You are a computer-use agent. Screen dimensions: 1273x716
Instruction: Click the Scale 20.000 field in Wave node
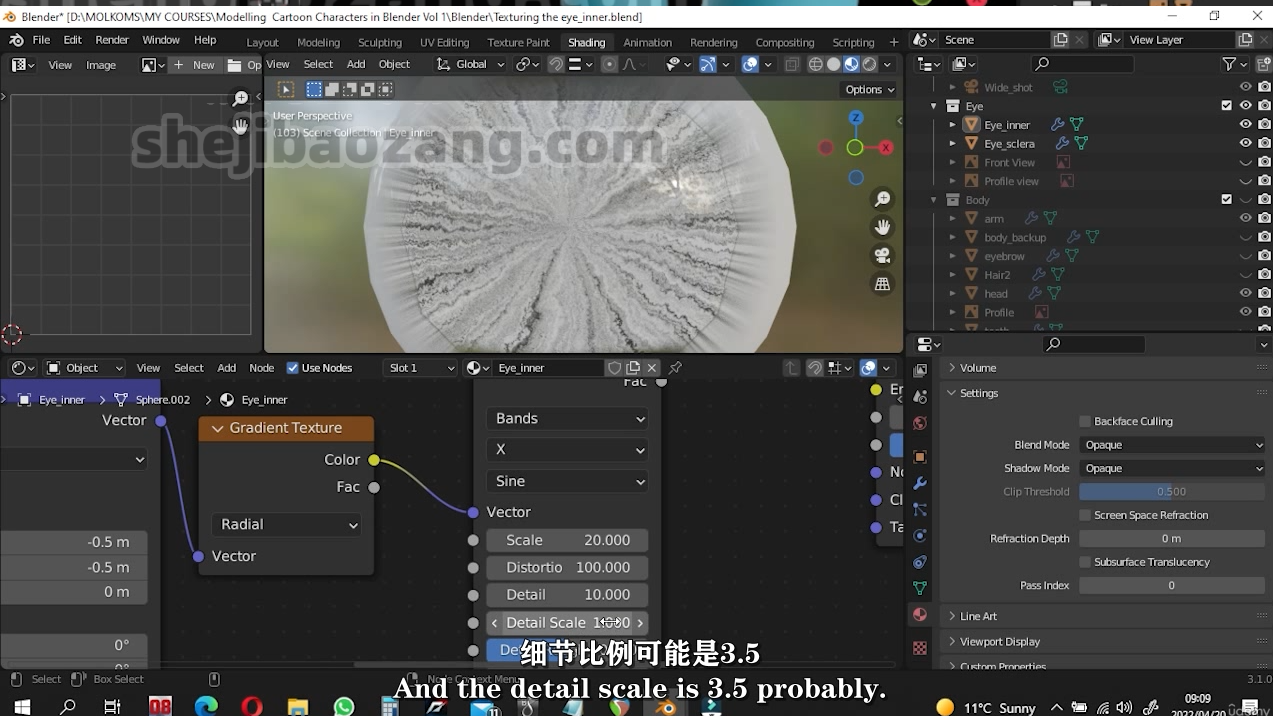[568, 540]
